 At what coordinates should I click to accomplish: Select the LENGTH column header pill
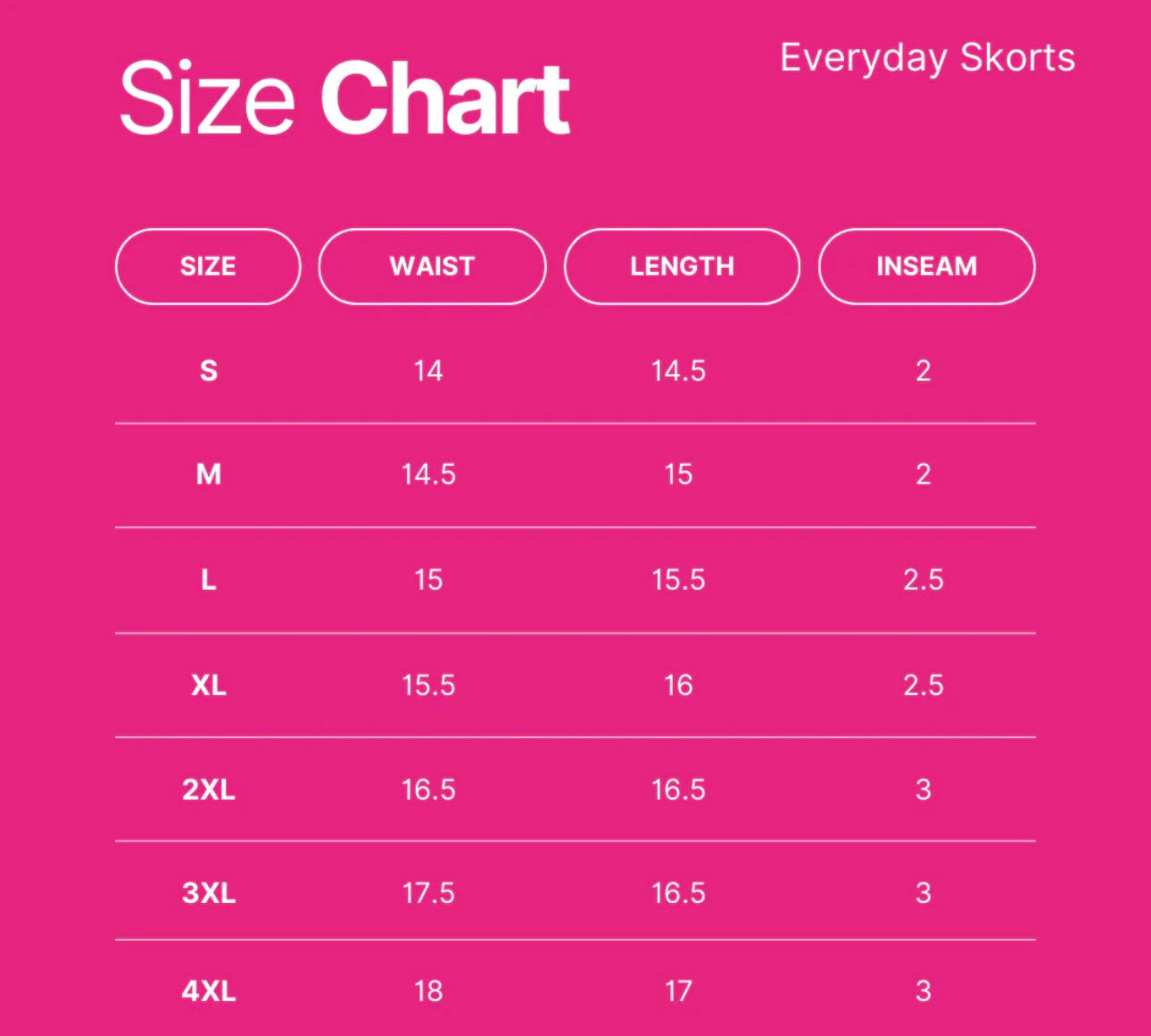(682, 267)
